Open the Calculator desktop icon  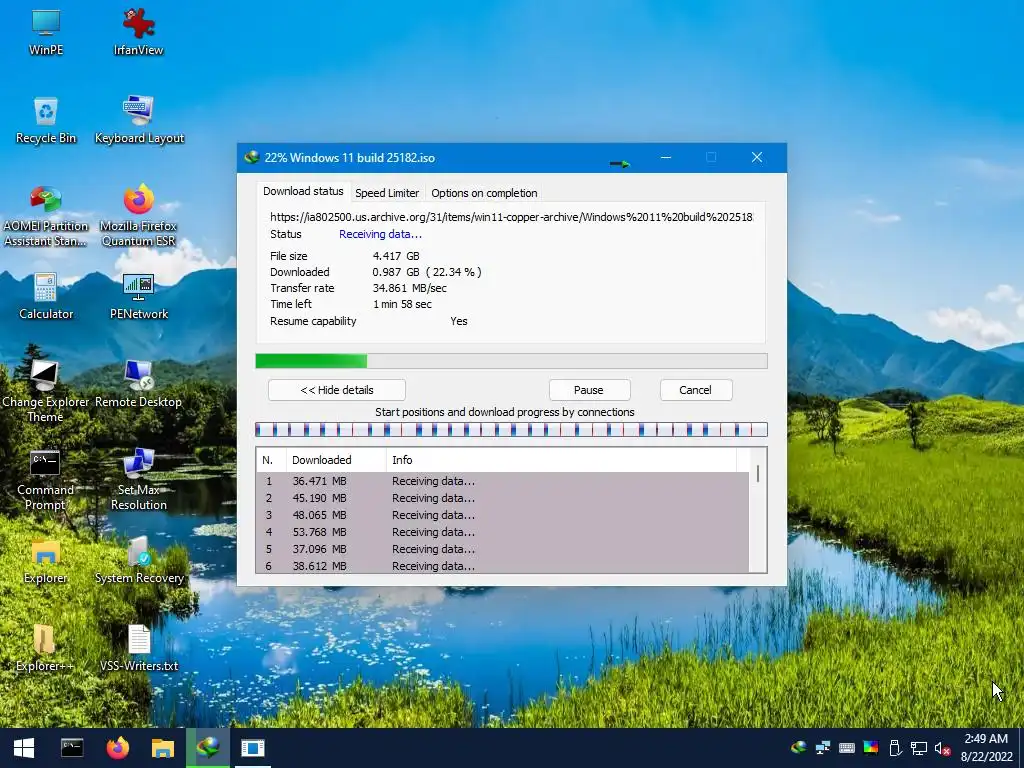[46, 296]
